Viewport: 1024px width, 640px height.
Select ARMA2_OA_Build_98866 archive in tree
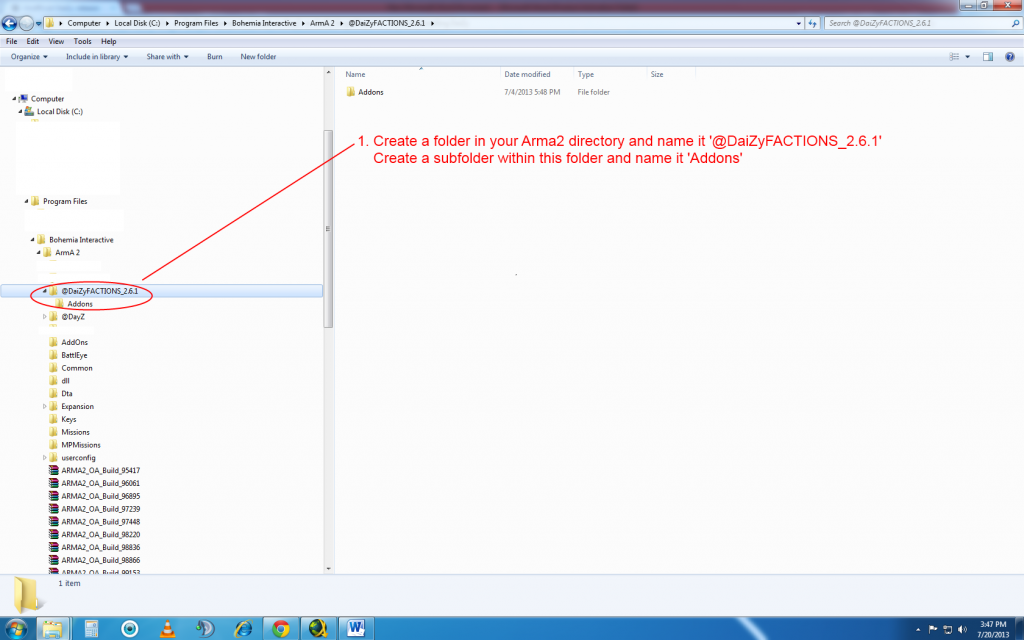coord(101,560)
